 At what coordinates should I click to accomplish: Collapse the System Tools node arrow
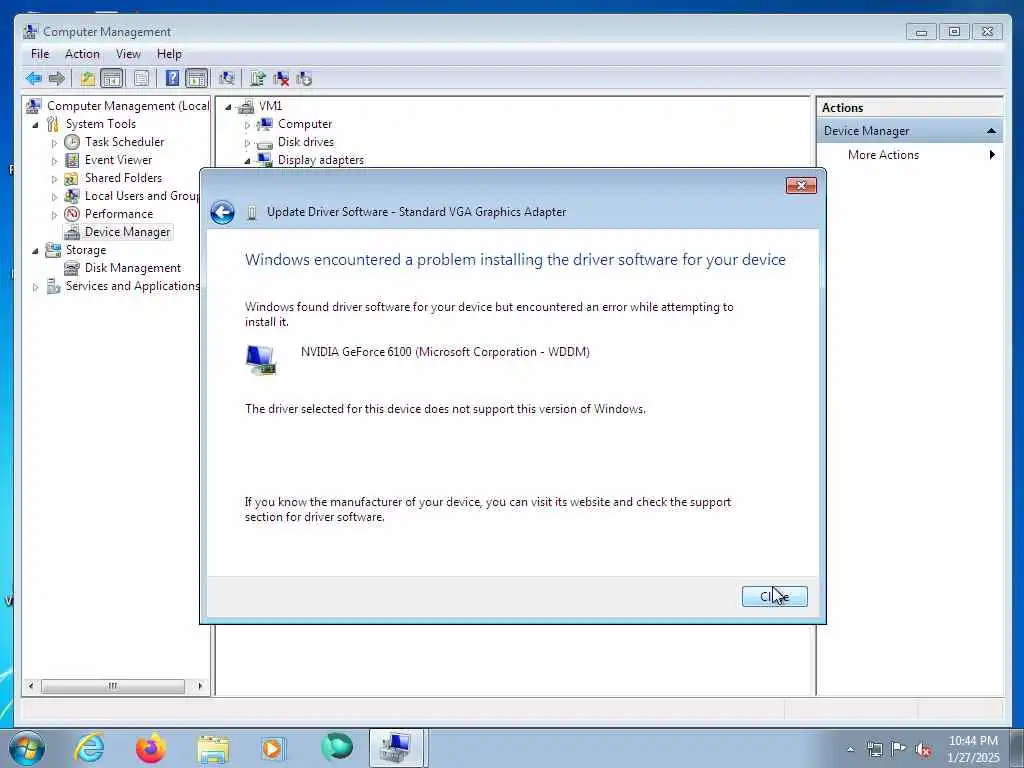point(35,125)
